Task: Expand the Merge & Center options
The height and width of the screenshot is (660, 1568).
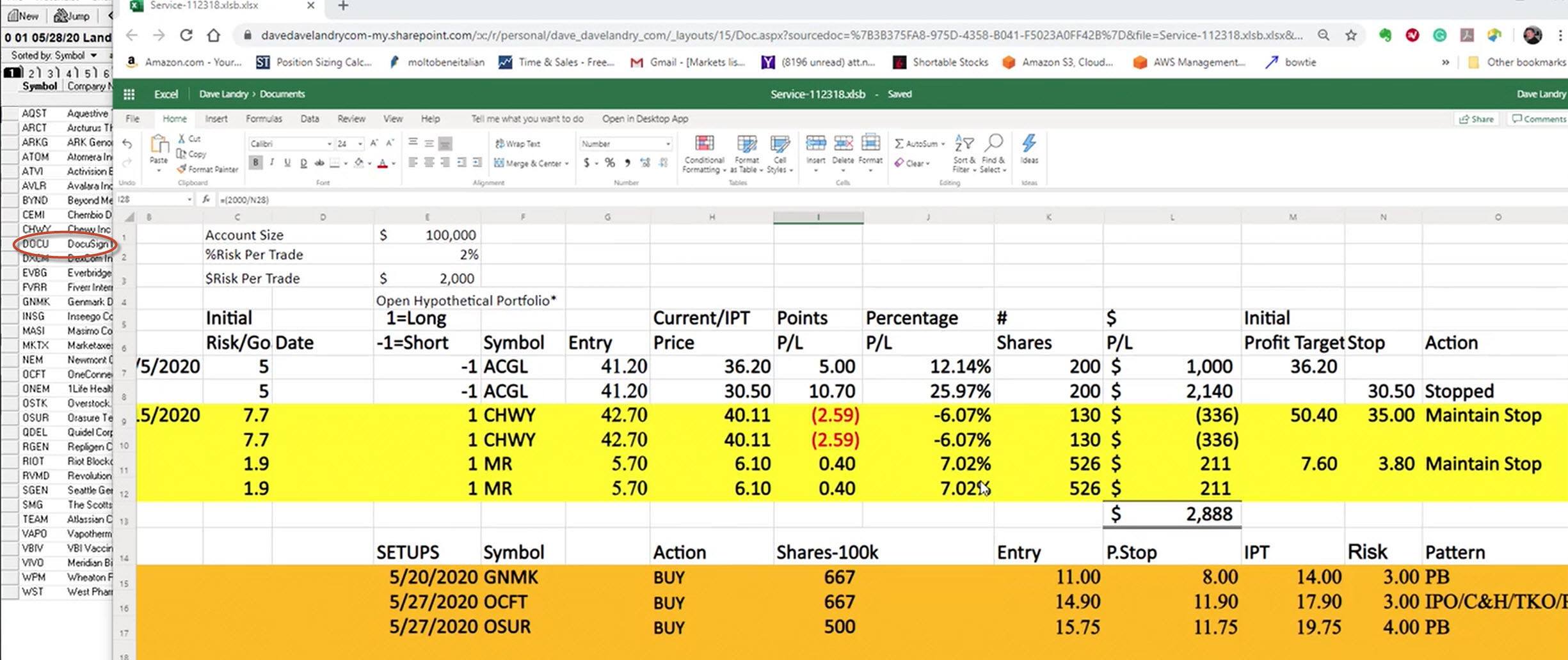Action: pos(567,164)
